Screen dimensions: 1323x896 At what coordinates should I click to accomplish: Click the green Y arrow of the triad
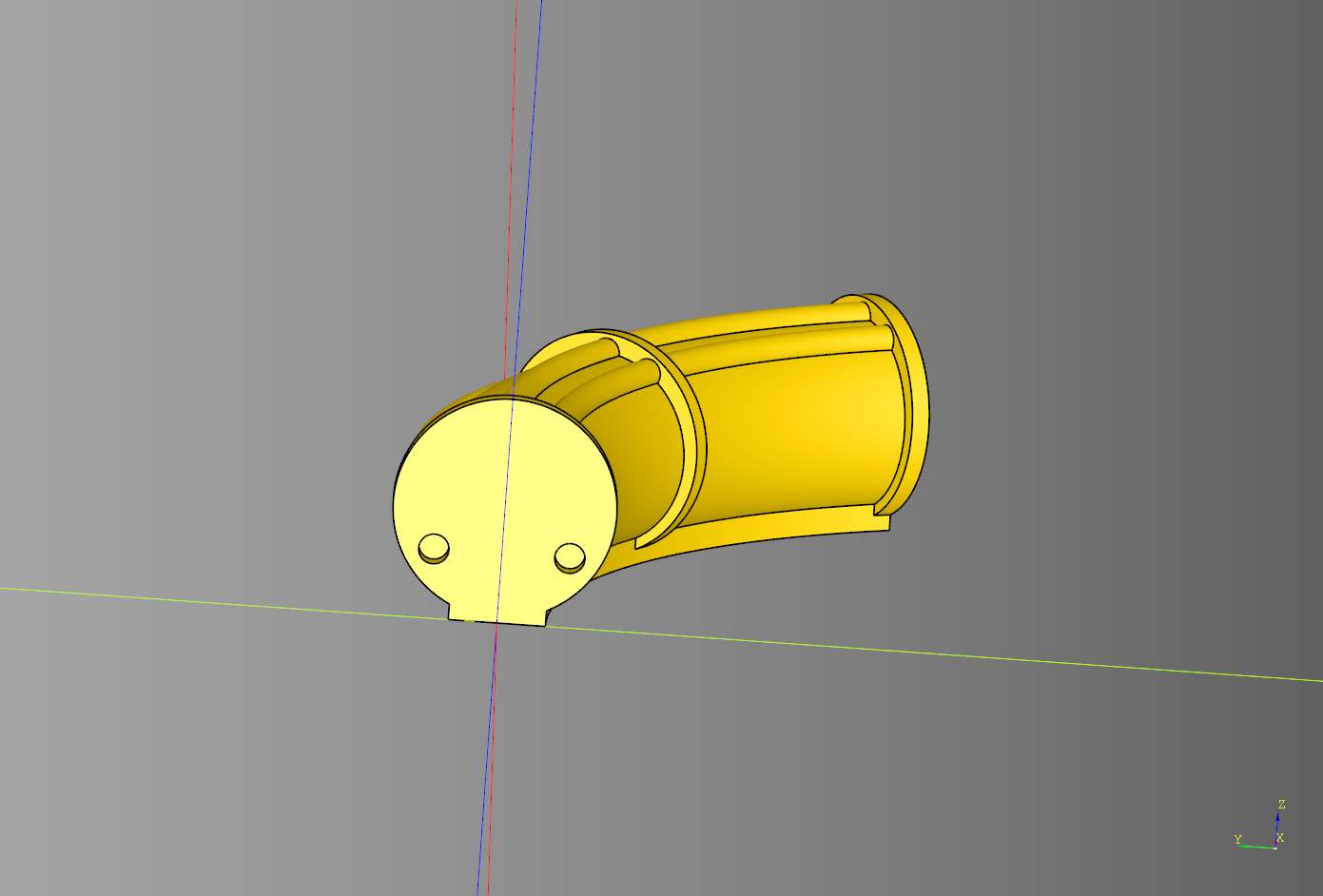coord(1257,846)
